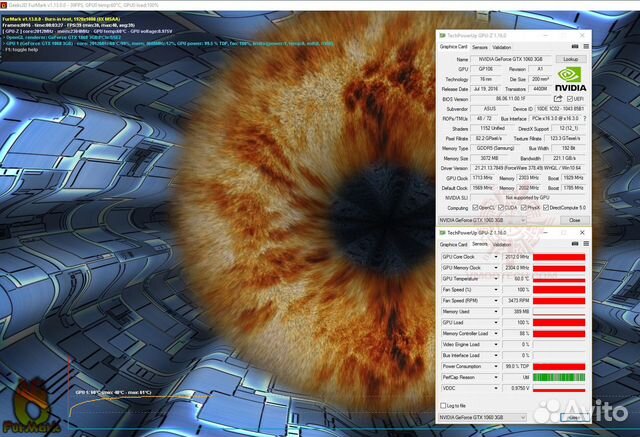Click the BIOS export share icon
Screen dimensions: 640x437
pyautogui.click(x=558, y=99)
